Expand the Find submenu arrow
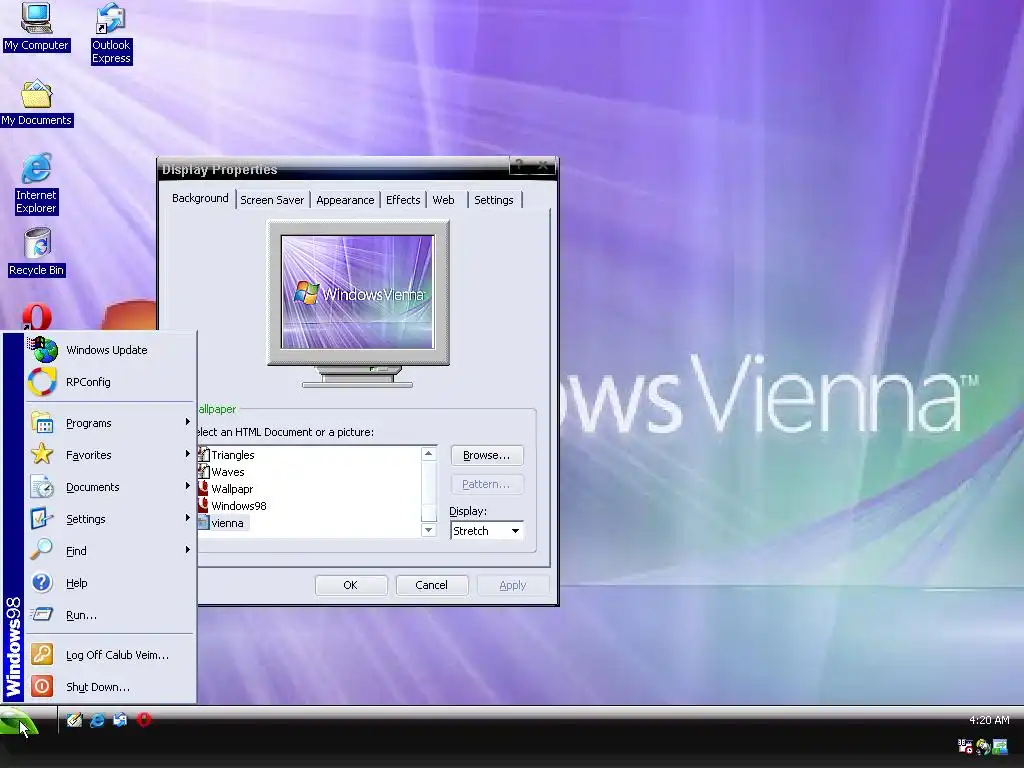 tap(187, 550)
